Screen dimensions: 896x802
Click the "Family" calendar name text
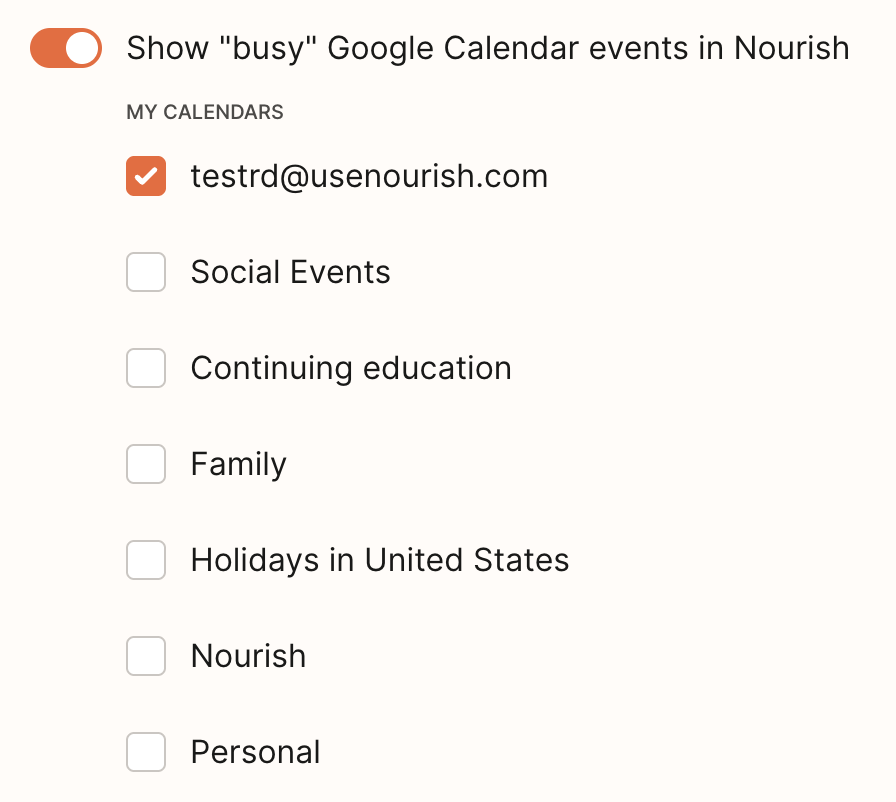238,464
